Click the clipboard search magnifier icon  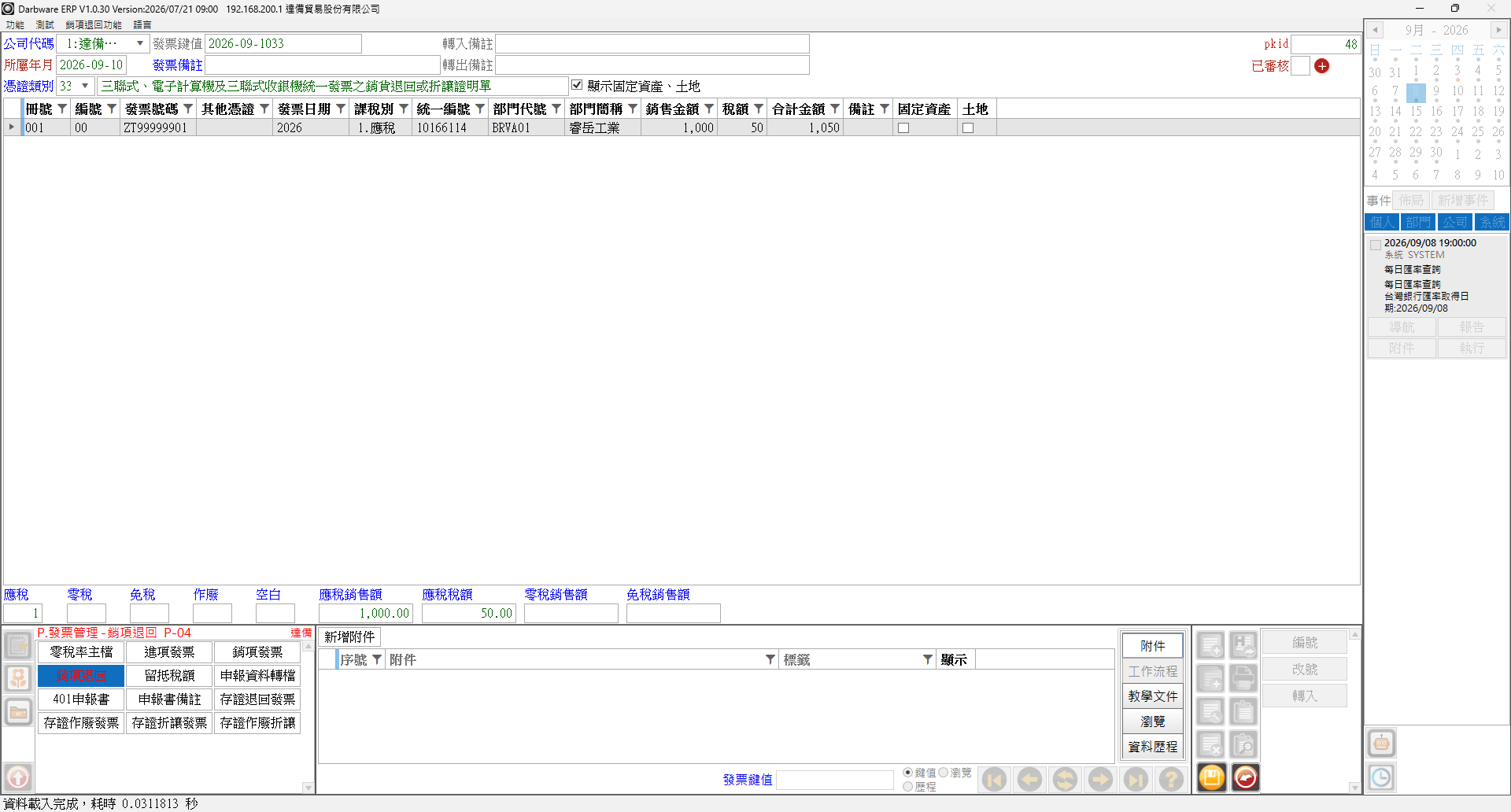tap(1243, 745)
